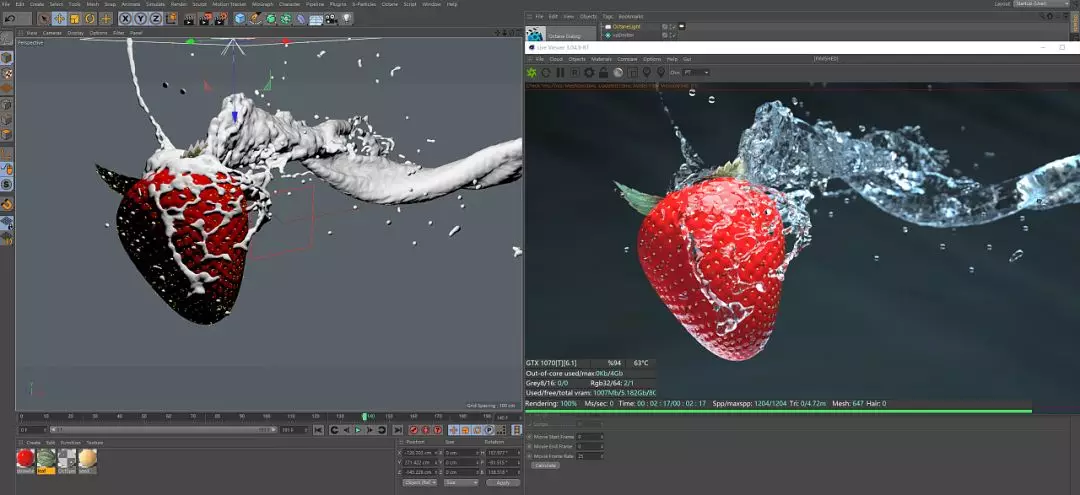The image size is (1080, 495).
Task: Open the spline pen tool
Action: point(255,19)
